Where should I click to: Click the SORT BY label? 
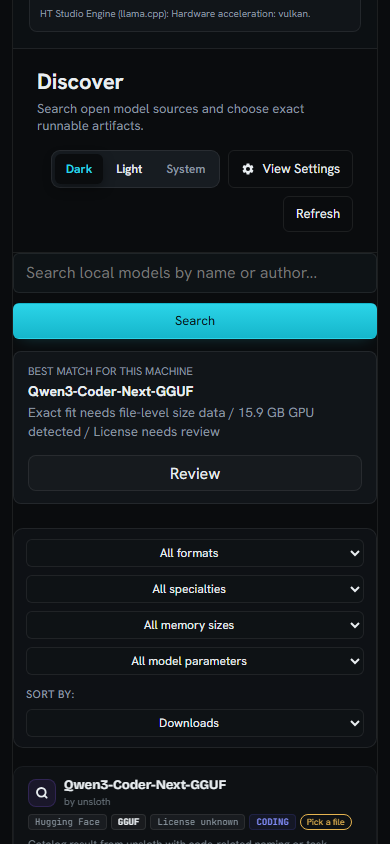point(50,695)
